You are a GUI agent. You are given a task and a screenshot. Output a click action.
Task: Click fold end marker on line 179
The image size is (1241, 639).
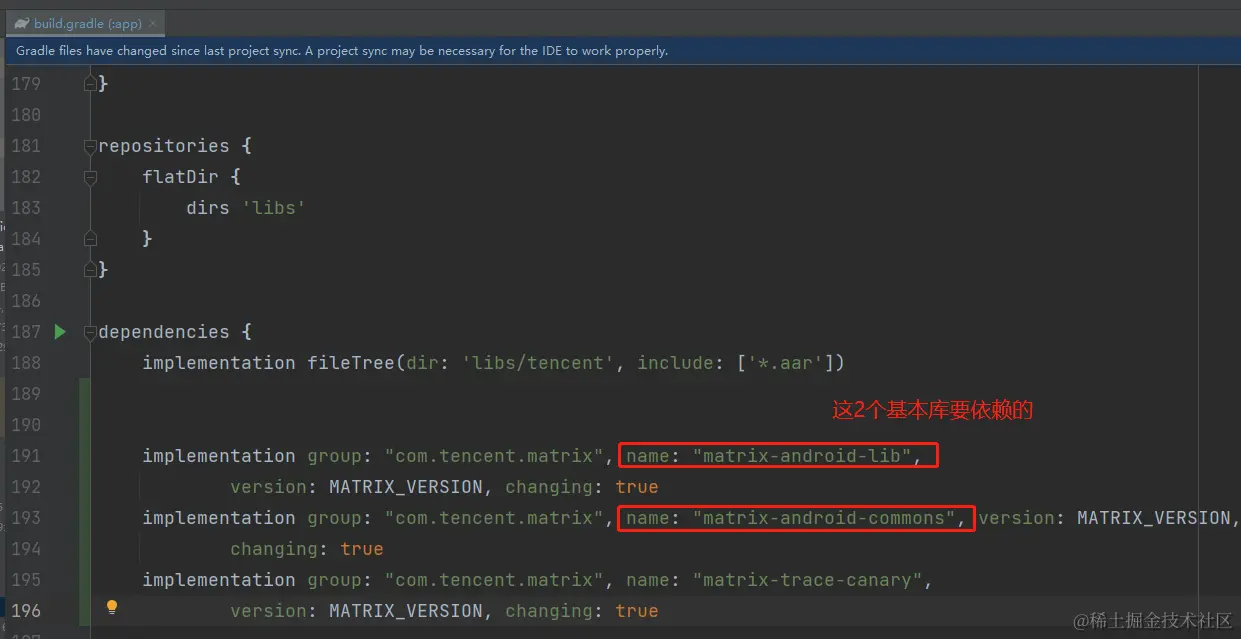click(x=90, y=84)
